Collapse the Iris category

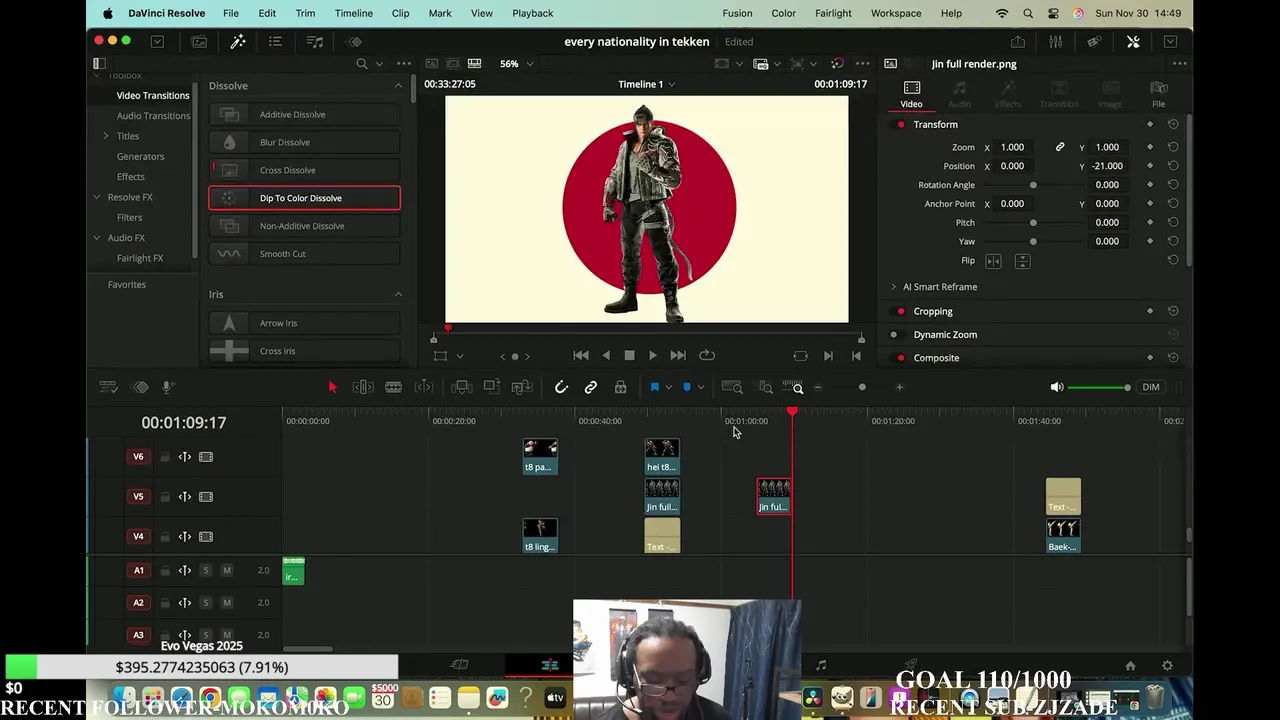point(398,294)
